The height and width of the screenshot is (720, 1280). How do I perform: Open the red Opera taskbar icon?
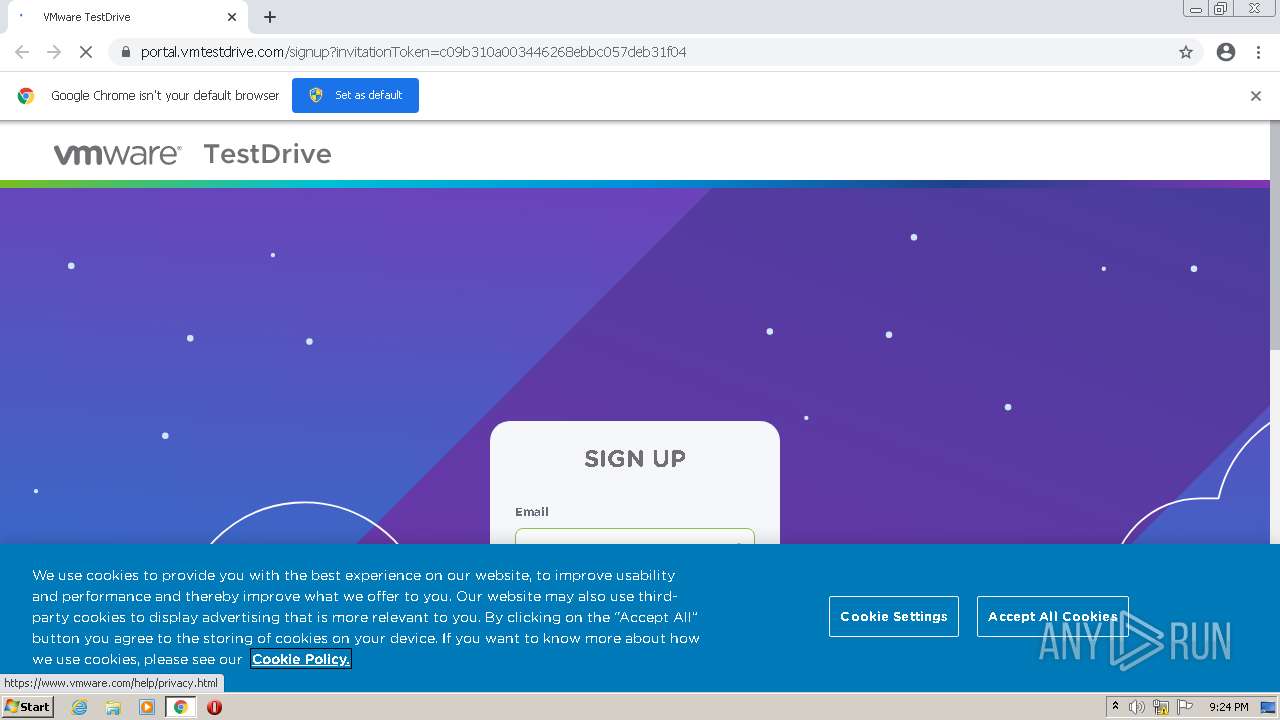[214, 707]
